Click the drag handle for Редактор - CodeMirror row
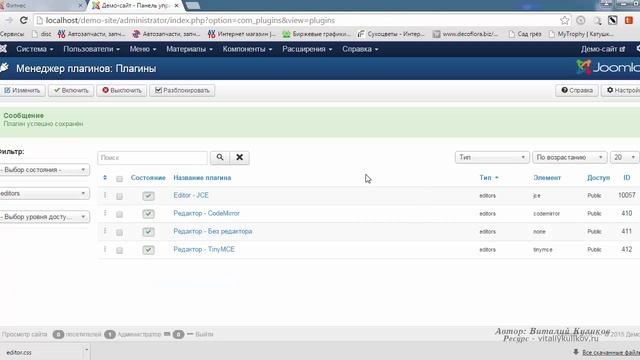Screen dimensions: 640x360 pyautogui.click(x=105, y=213)
